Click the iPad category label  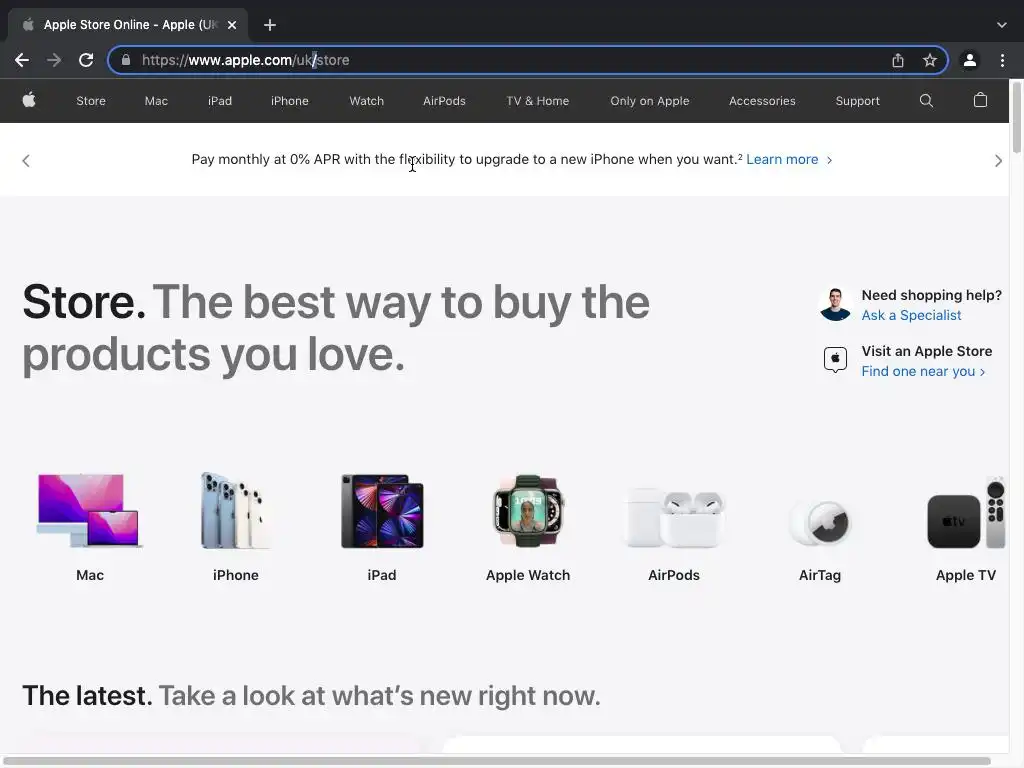[x=382, y=575]
